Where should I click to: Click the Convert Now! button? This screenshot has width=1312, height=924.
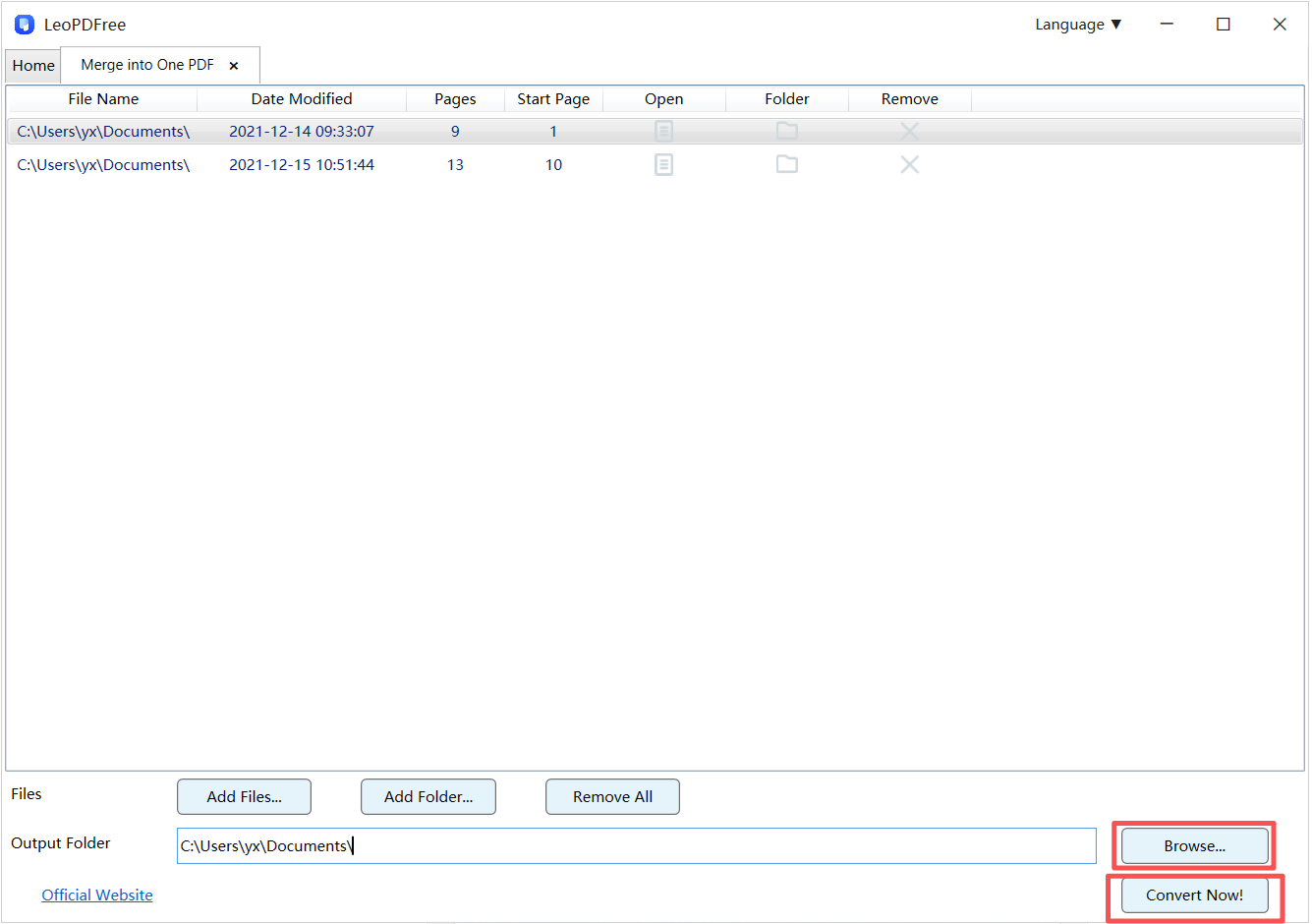tap(1195, 895)
